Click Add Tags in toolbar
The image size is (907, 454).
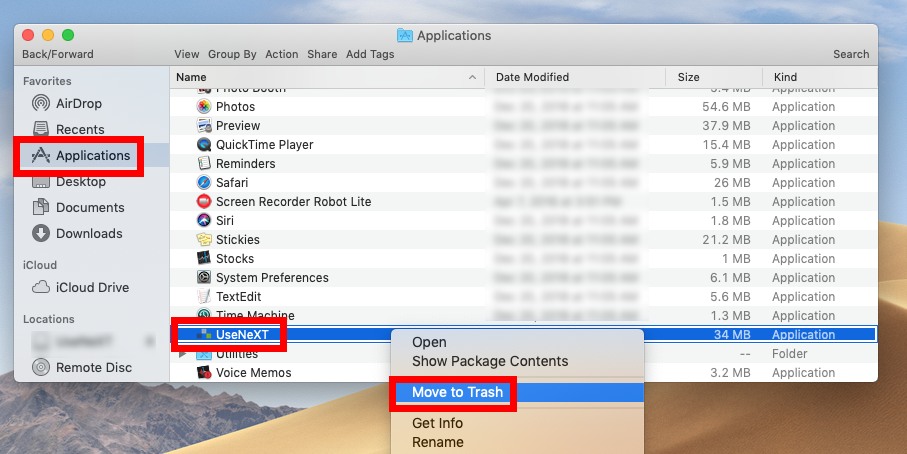click(x=370, y=54)
